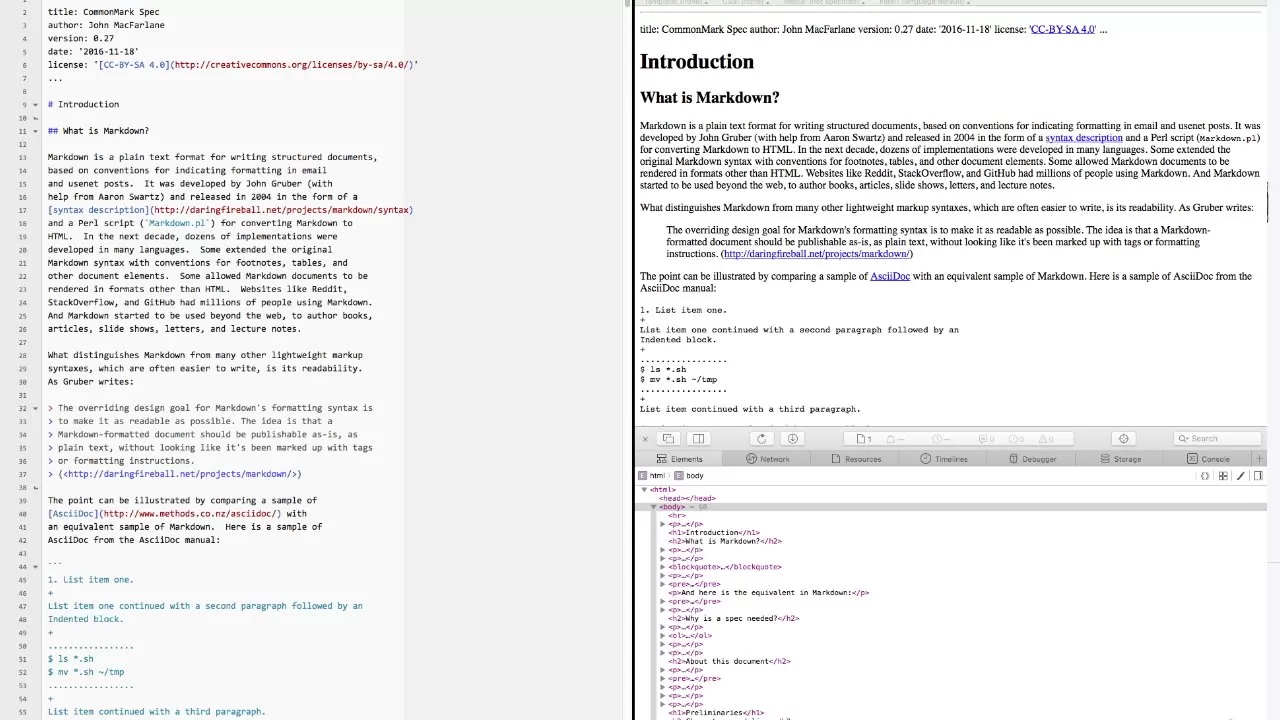Select the <head></head> node

tap(687, 498)
